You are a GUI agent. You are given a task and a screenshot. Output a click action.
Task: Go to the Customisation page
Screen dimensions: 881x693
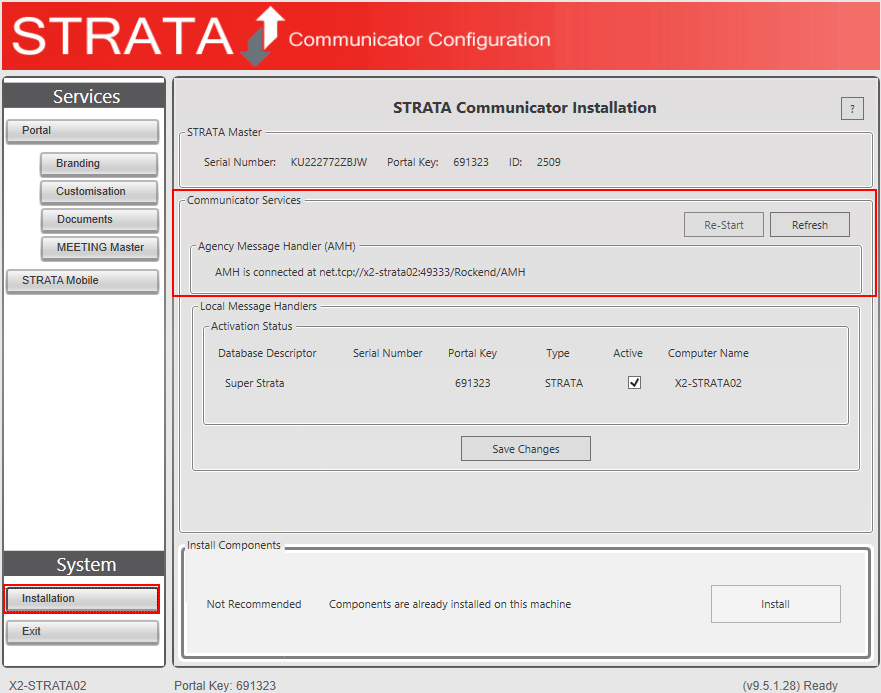tap(99, 192)
